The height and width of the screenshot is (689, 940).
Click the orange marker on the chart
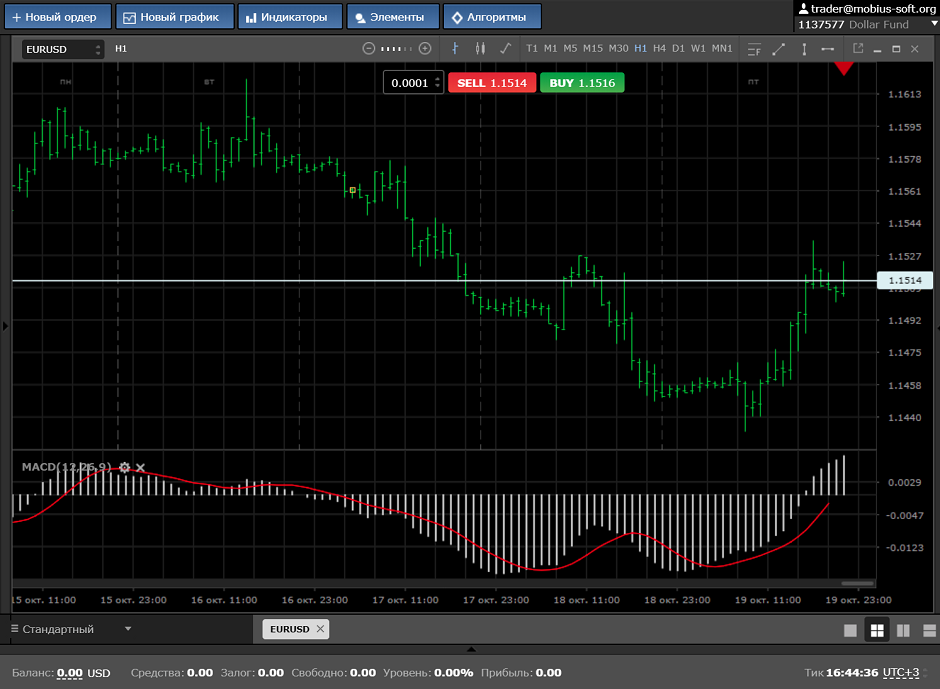coord(352,190)
